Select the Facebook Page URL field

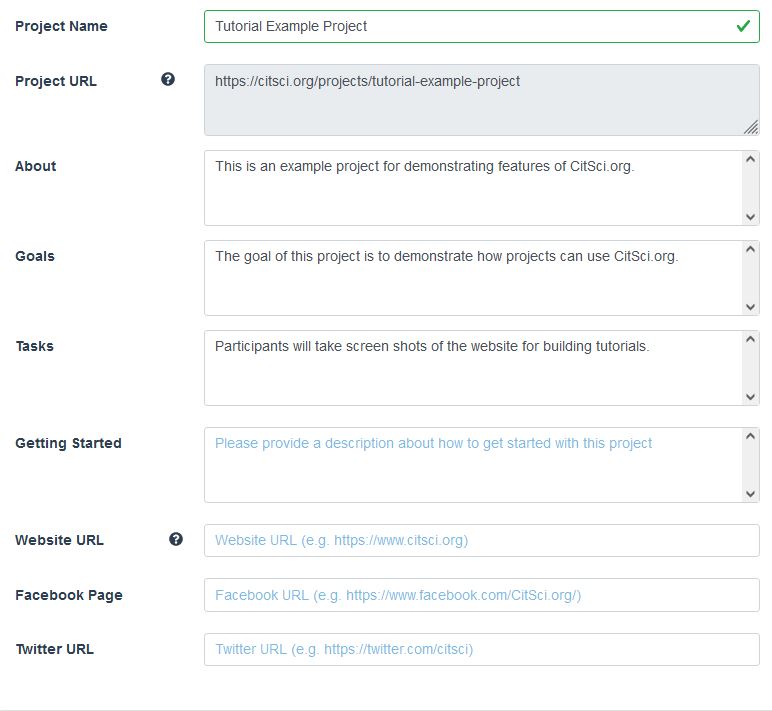(x=481, y=595)
